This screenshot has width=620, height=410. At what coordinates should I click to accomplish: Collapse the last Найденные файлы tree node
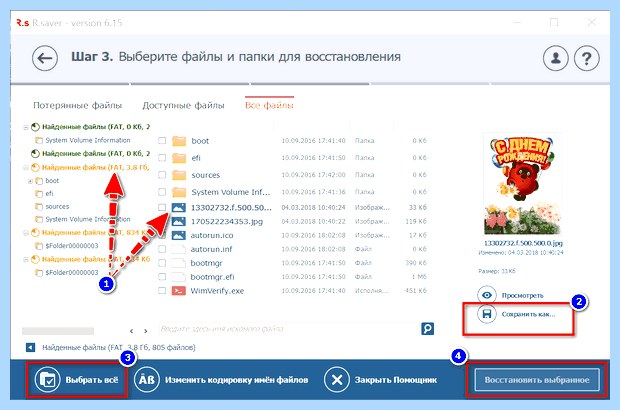click(x=26, y=259)
